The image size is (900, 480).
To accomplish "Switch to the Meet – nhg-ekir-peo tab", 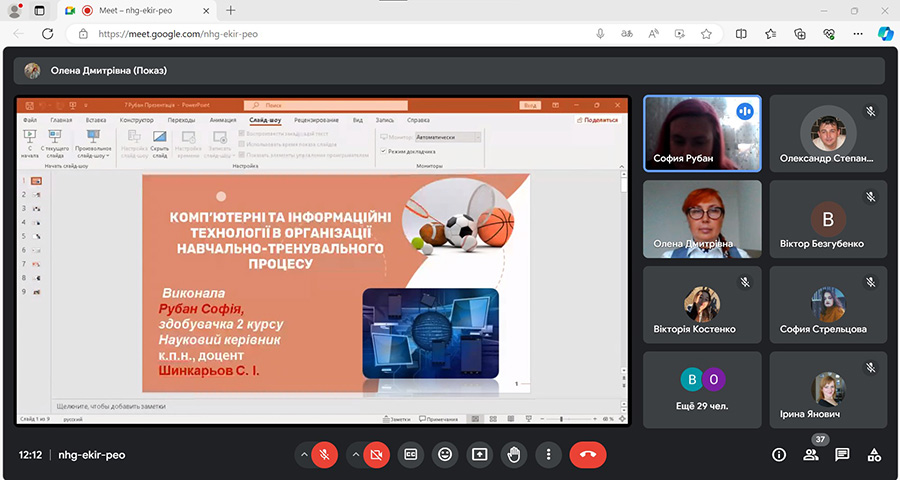I will tap(135, 10).
